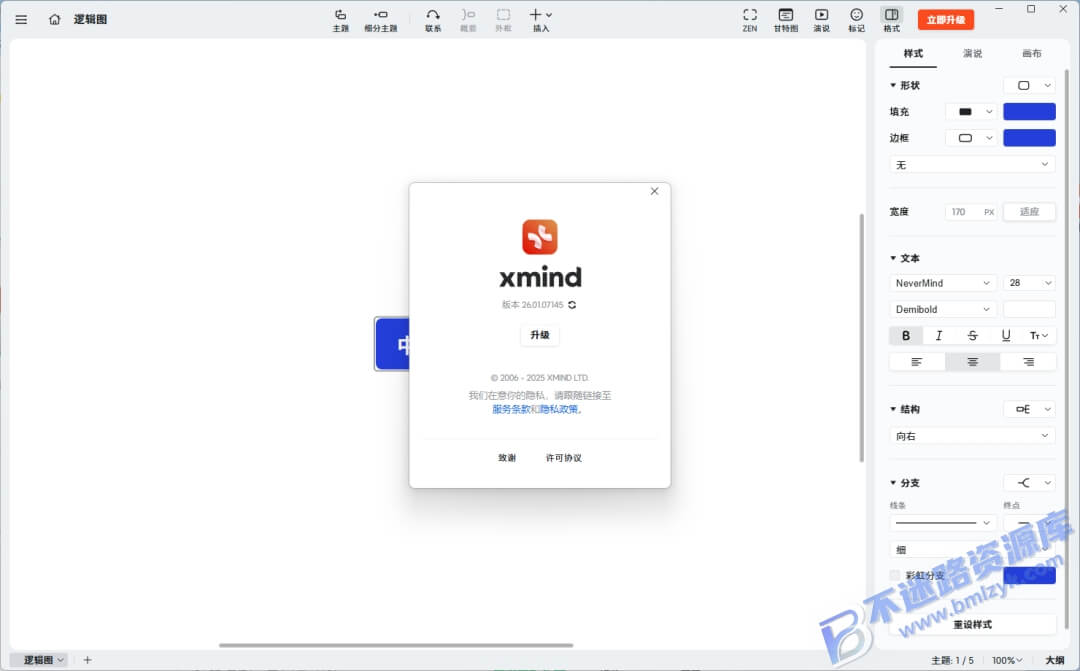This screenshot has height=671, width=1080.
Task: Open the 线条 line style dropdown
Action: coord(942,523)
